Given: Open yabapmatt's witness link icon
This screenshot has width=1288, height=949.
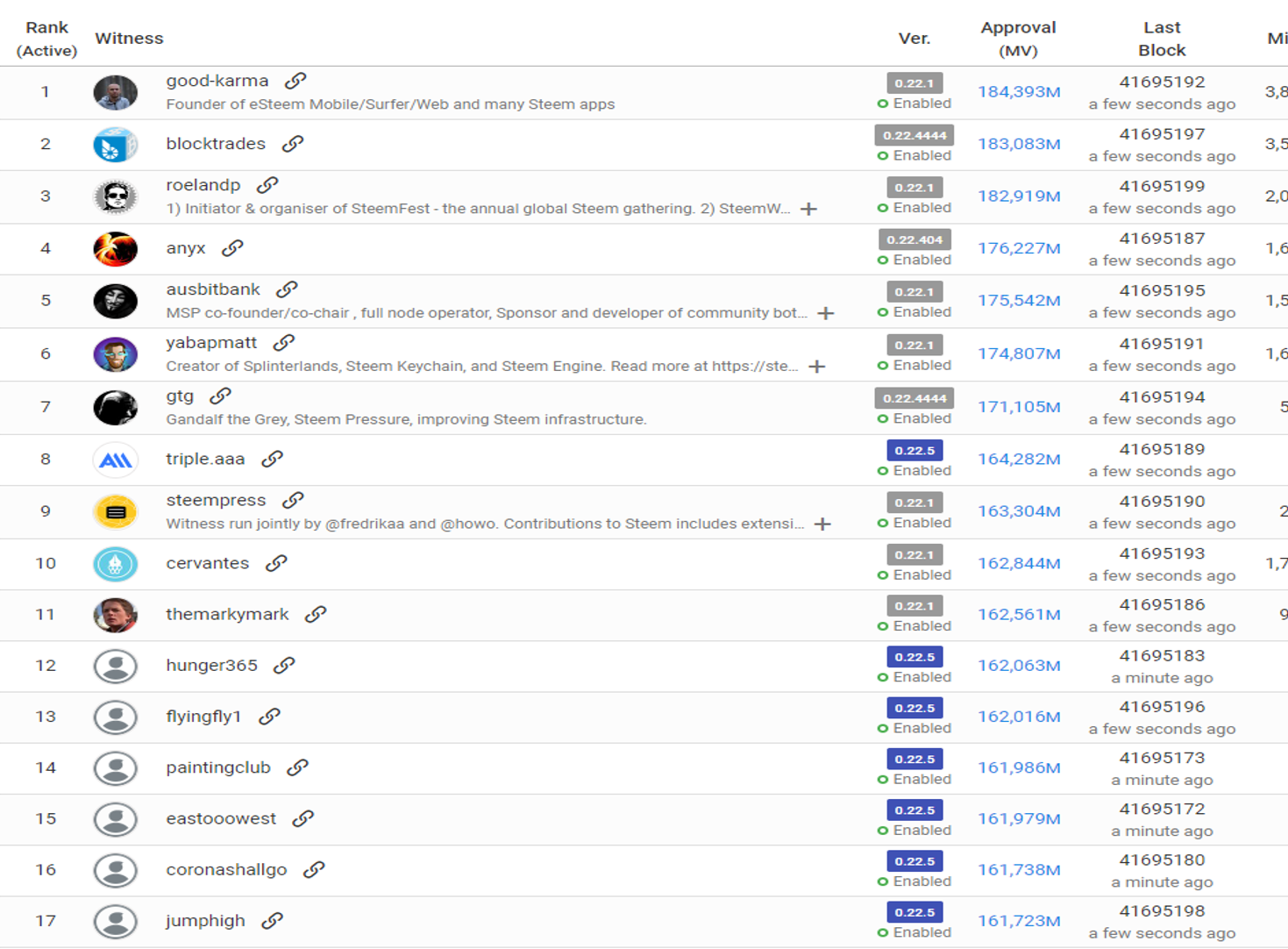Looking at the screenshot, I should pyautogui.click(x=284, y=343).
